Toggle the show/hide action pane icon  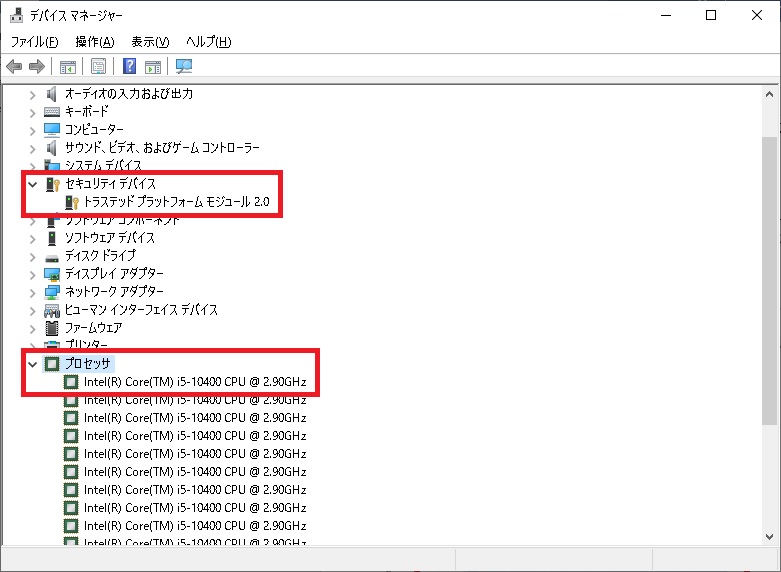(x=153, y=66)
